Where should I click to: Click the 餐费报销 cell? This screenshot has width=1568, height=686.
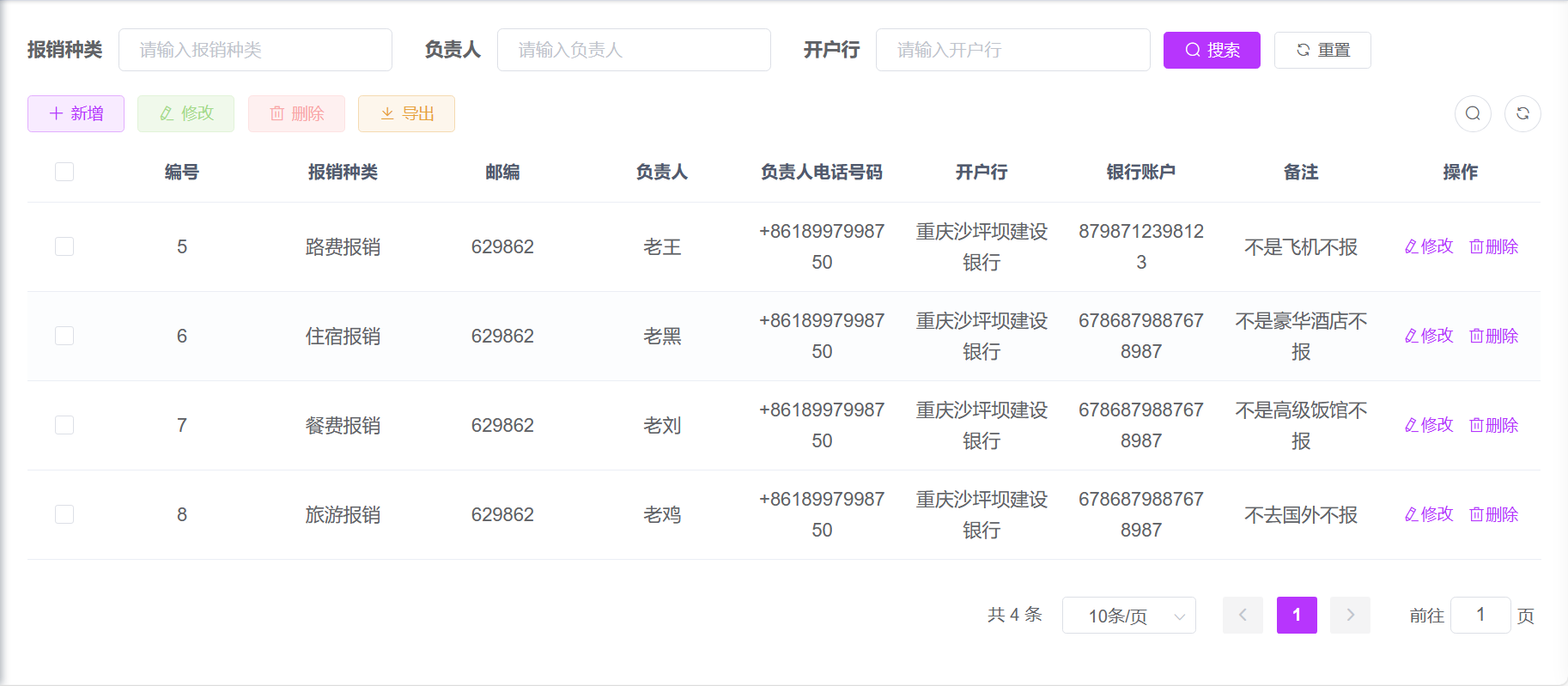pyautogui.click(x=343, y=426)
